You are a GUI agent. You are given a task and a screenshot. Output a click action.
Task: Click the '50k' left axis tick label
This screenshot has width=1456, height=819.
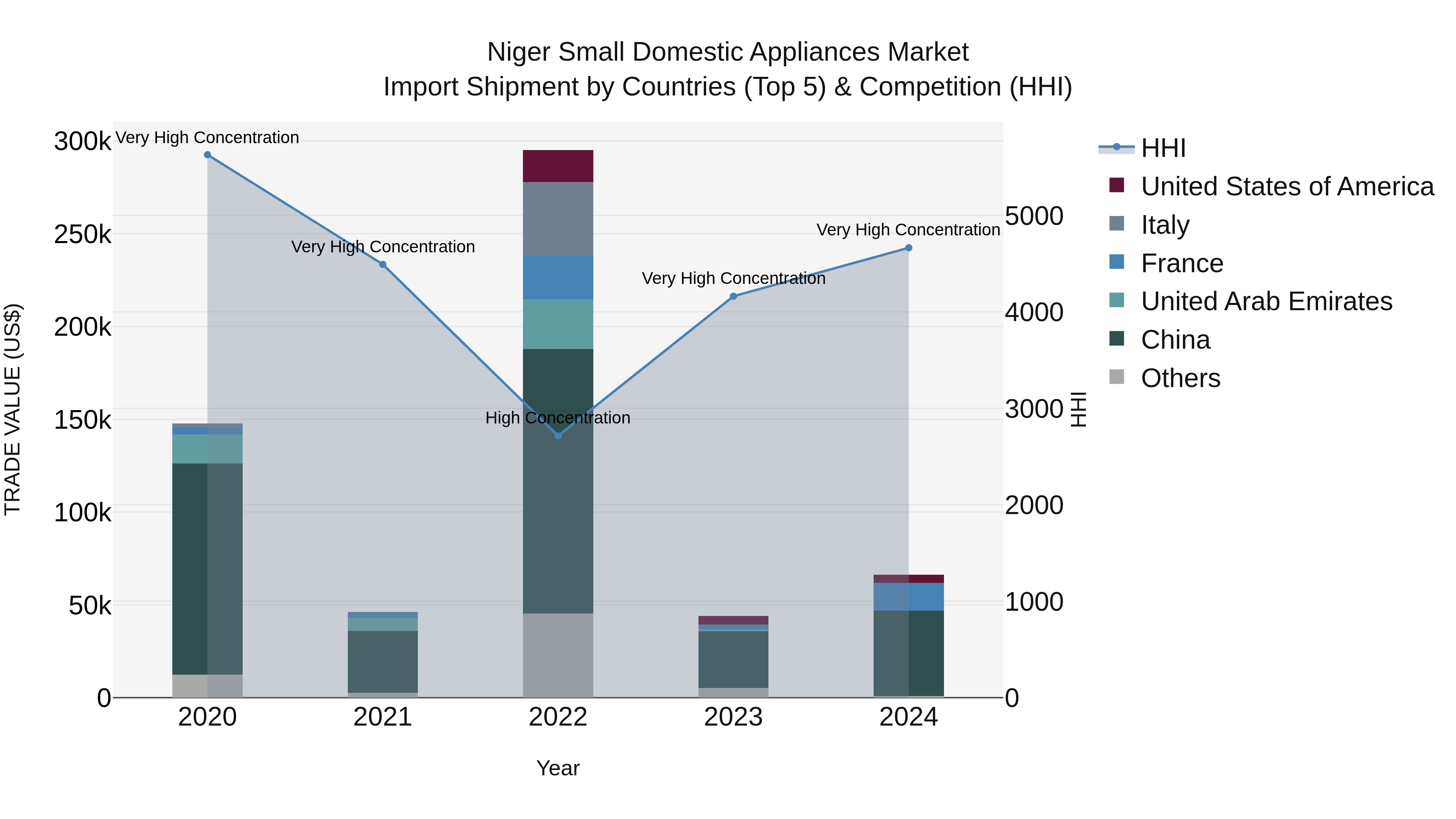click(x=90, y=606)
